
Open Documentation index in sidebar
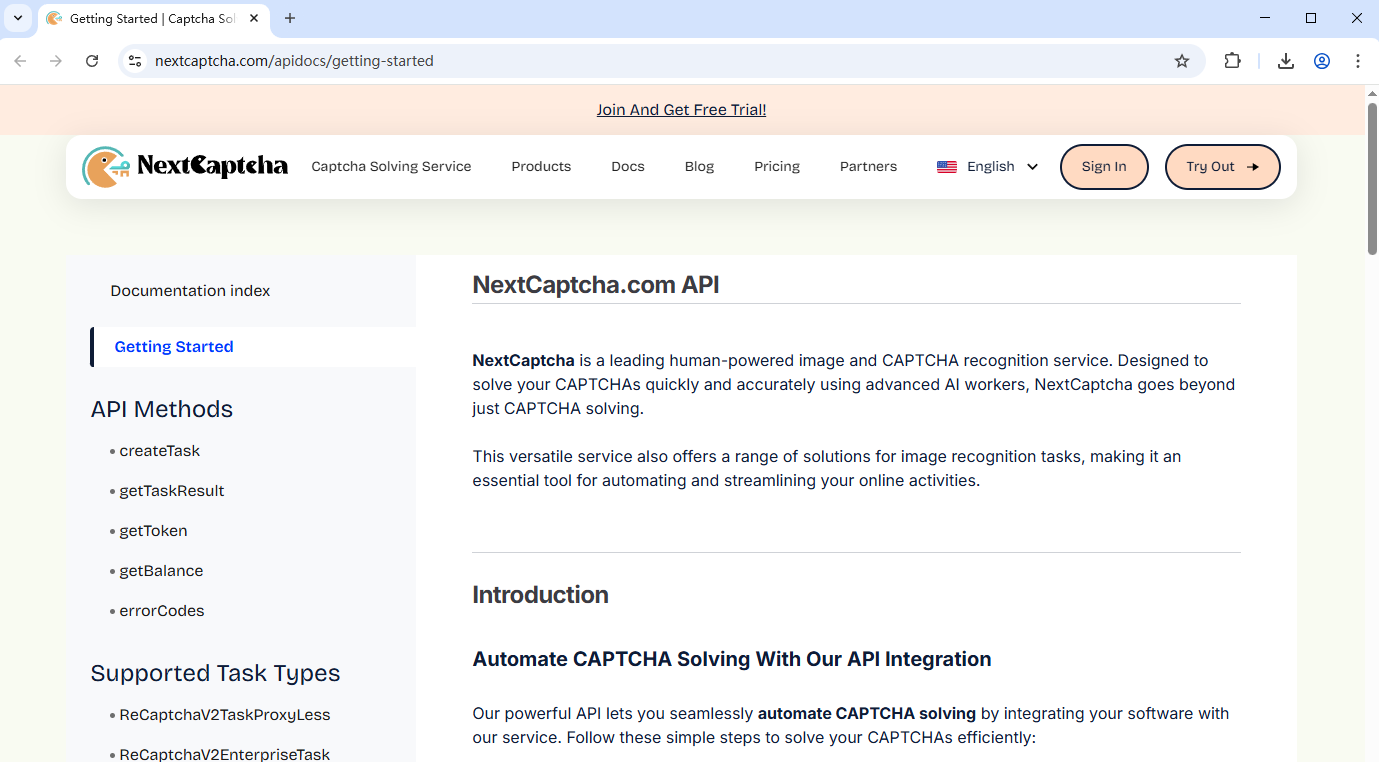[x=190, y=291]
